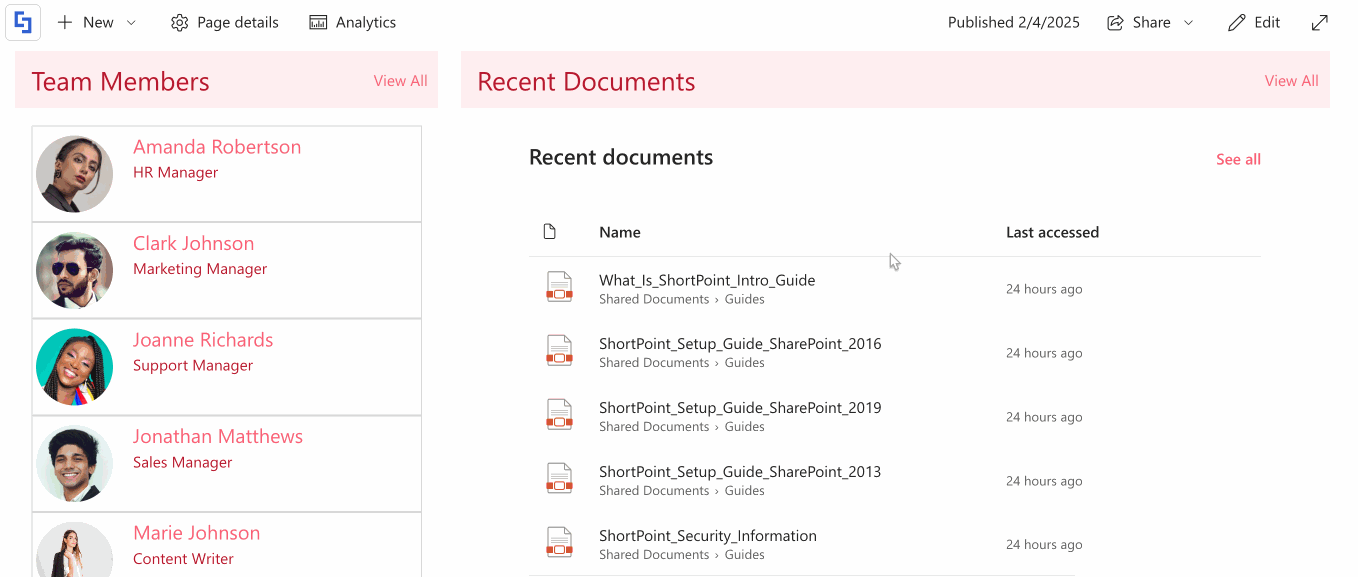Click the Share arrow icon
Viewport: 1358px width, 577px height.
pyautogui.click(x=1115, y=22)
